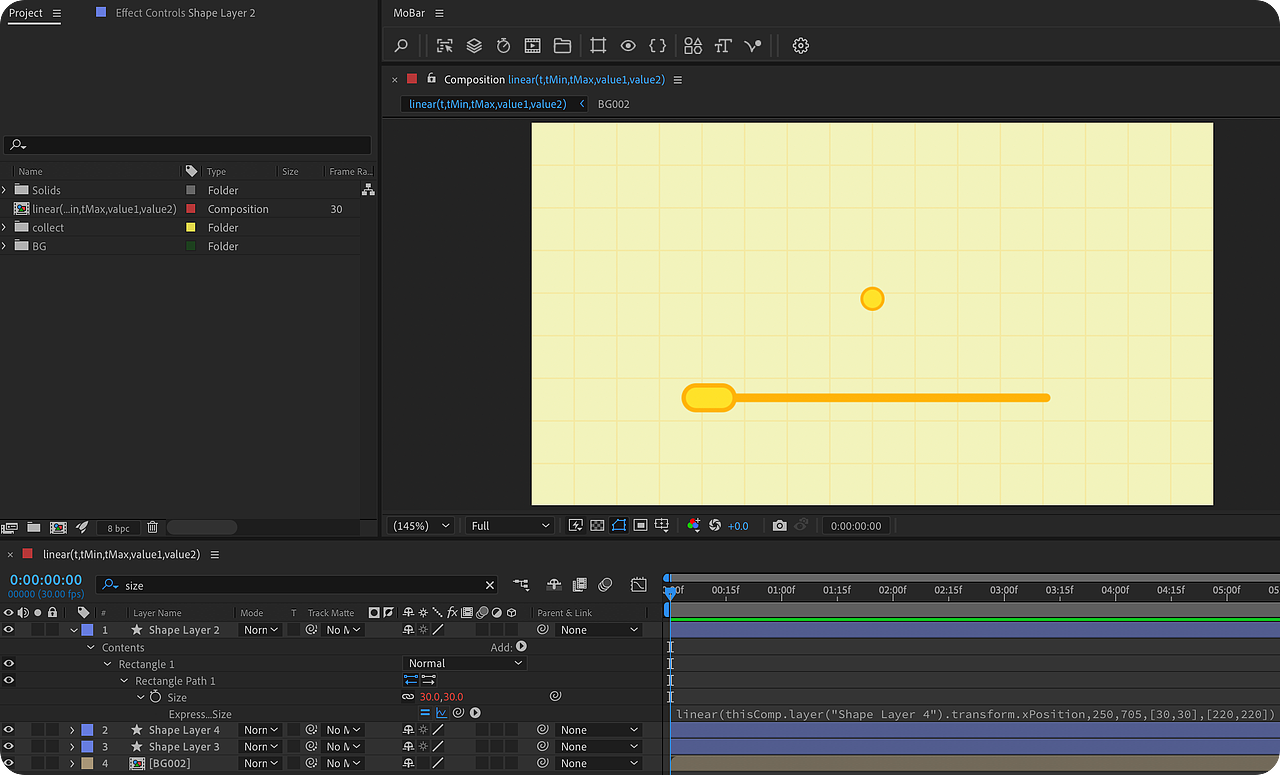Toggle visibility eye of Shape Layer 4
1280x775 pixels.
pyautogui.click(x=9, y=730)
